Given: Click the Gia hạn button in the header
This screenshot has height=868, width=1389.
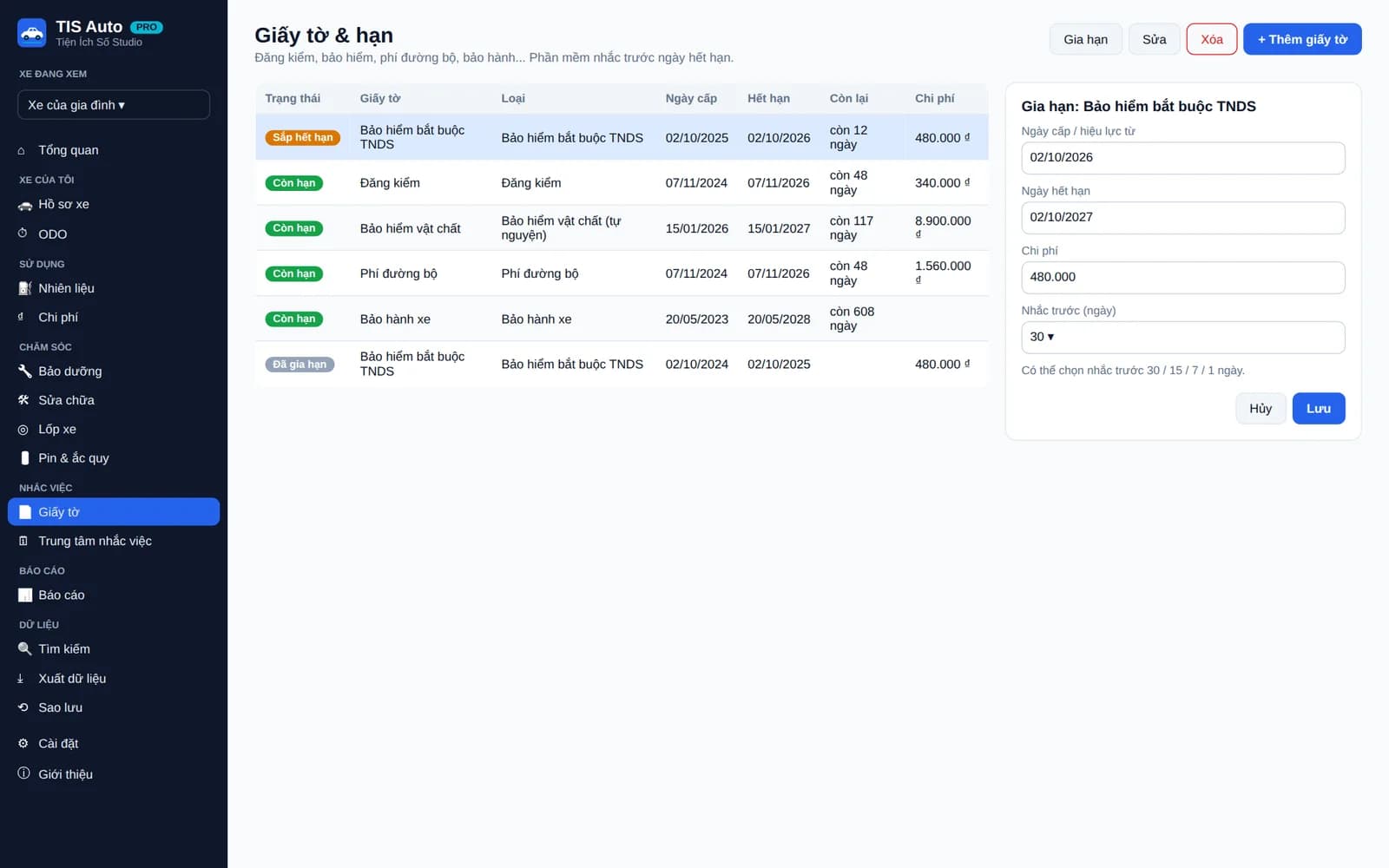Looking at the screenshot, I should click(1085, 39).
